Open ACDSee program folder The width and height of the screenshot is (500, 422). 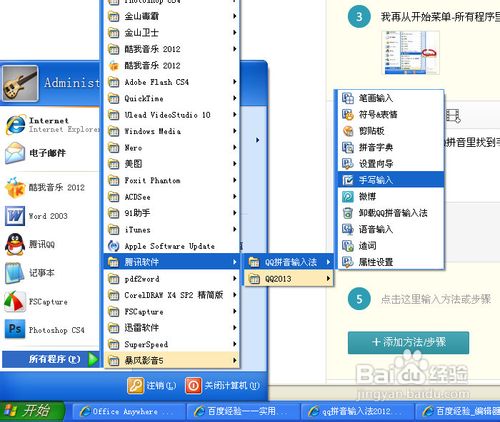coord(172,197)
